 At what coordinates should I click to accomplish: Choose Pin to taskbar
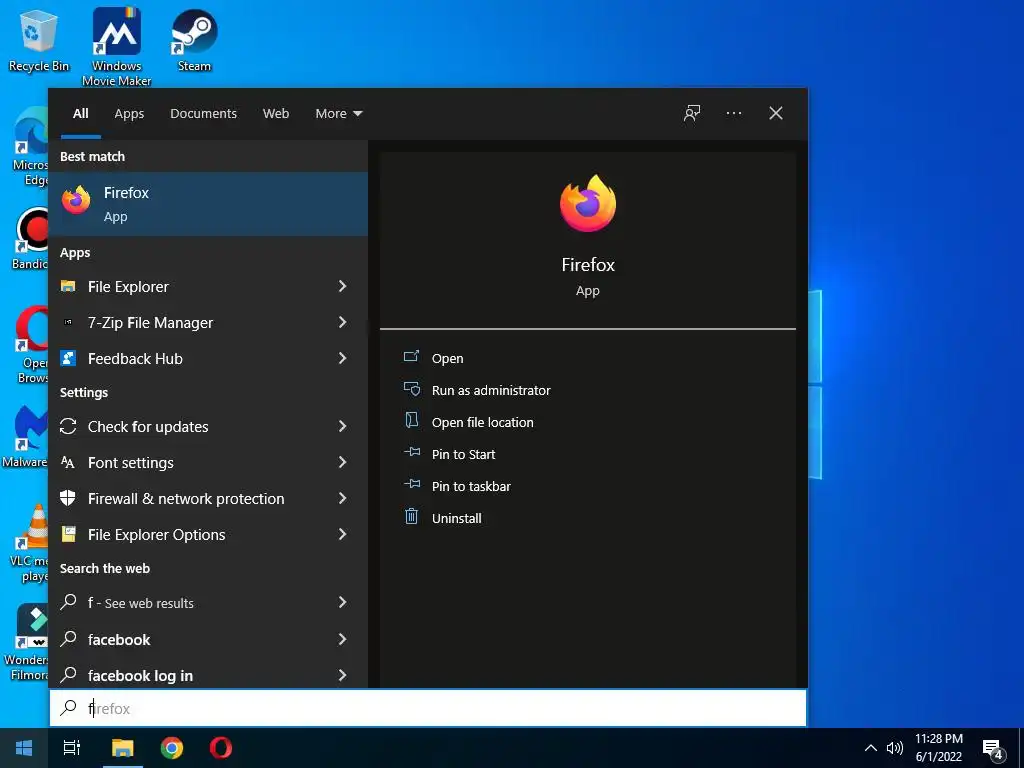click(472, 486)
